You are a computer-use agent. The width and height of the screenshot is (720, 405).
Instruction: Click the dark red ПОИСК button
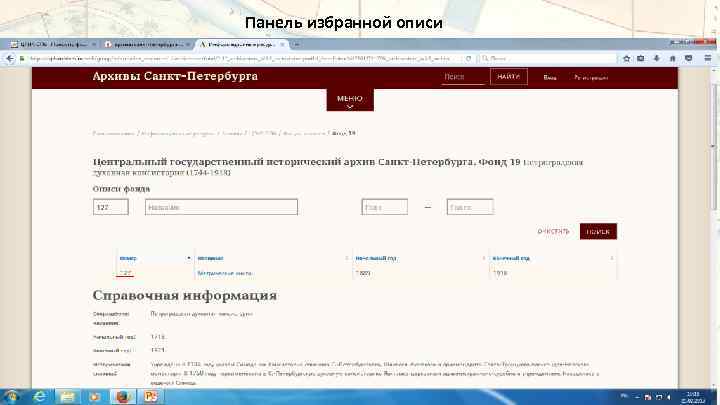[x=598, y=231]
